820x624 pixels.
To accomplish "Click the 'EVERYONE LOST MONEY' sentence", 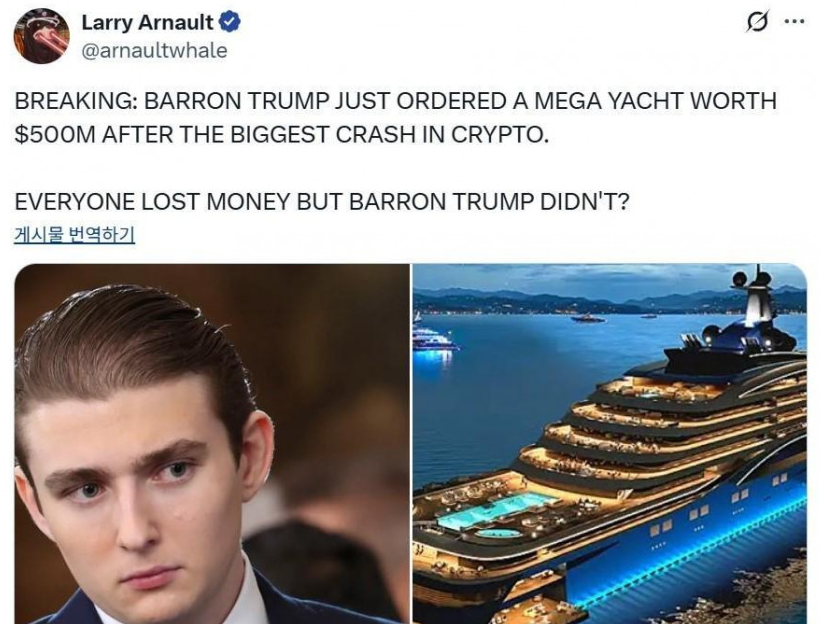I will click(322, 201).
